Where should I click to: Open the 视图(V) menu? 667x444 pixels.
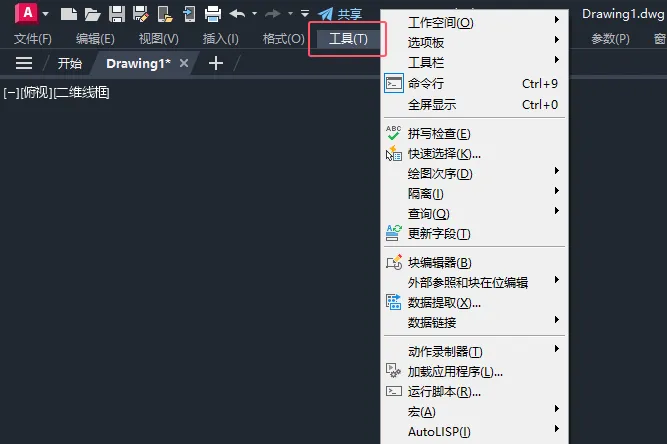tap(159, 39)
